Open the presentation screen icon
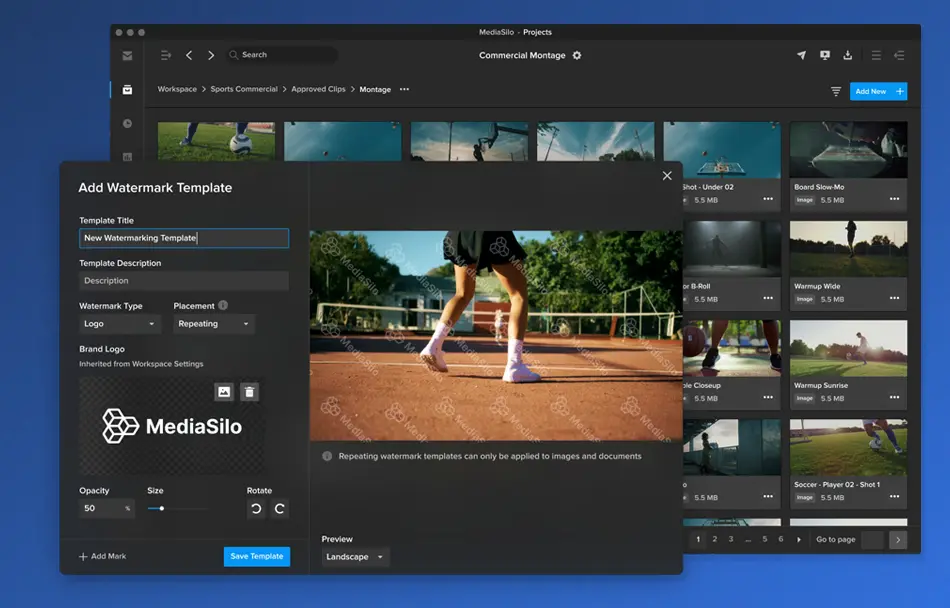Viewport: 950px width, 608px height. [x=824, y=55]
